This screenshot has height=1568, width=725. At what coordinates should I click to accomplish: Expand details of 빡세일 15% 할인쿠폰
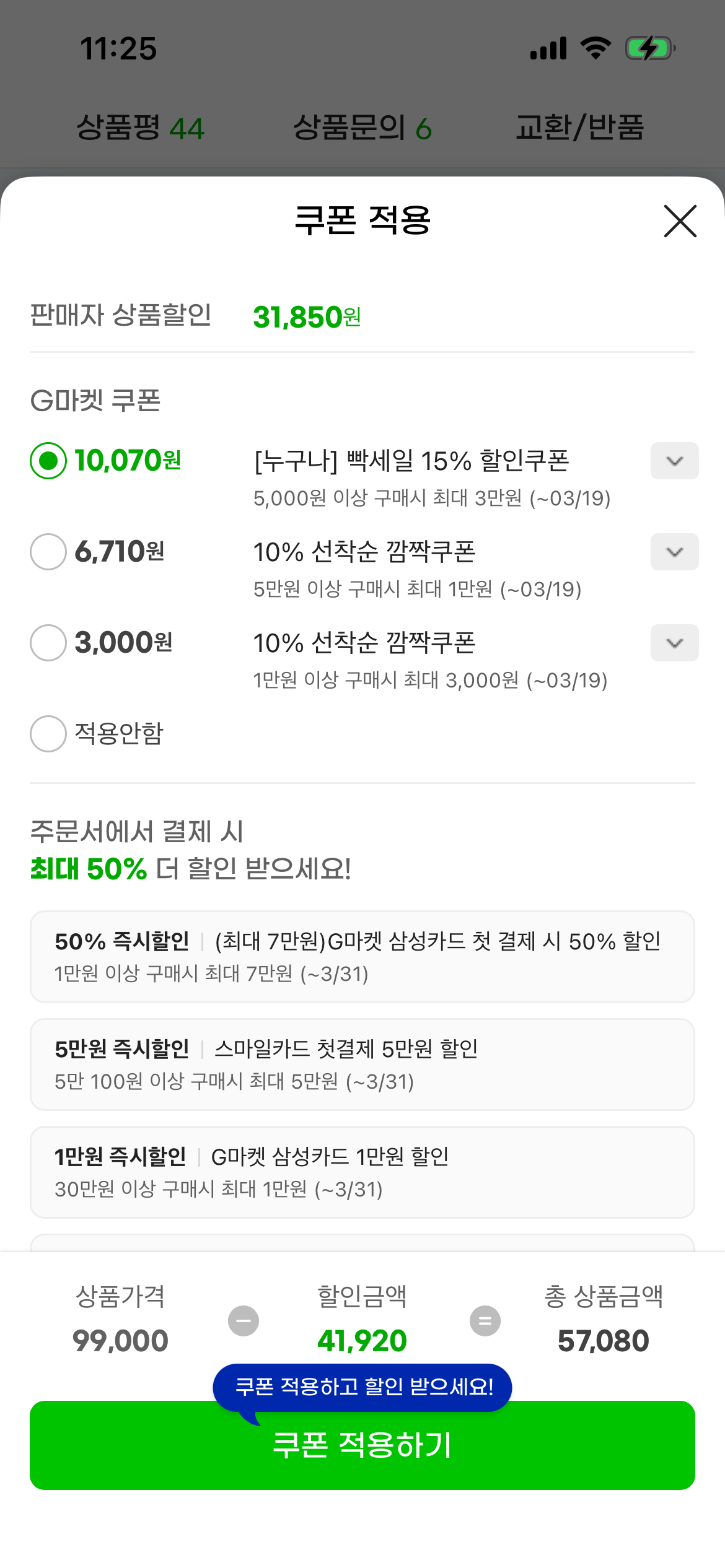[x=674, y=461]
